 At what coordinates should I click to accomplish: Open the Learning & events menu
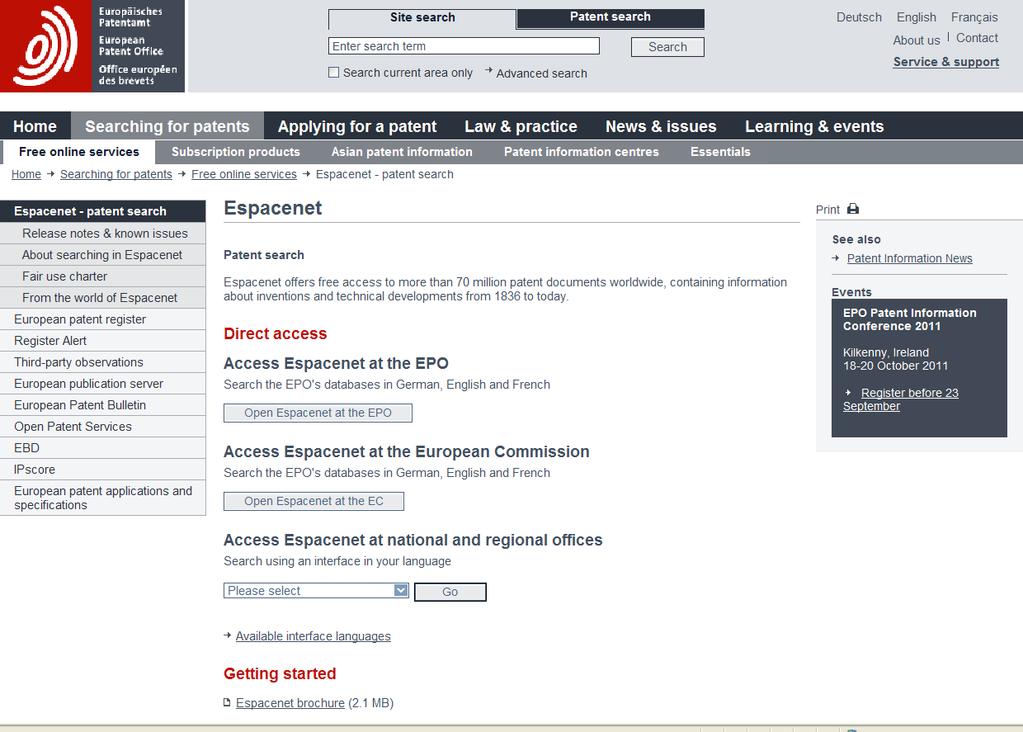pos(814,126)
